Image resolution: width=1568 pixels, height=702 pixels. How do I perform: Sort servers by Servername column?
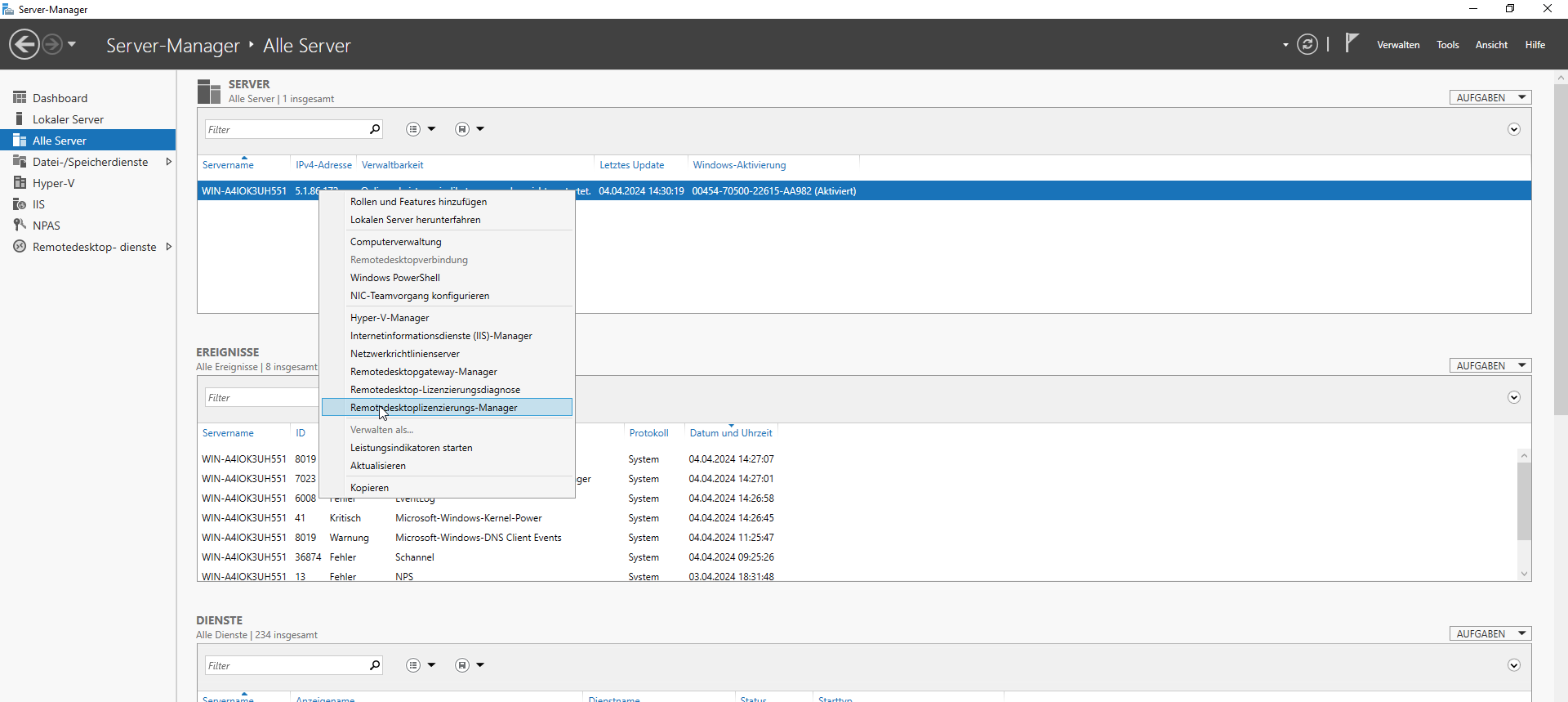228,165
